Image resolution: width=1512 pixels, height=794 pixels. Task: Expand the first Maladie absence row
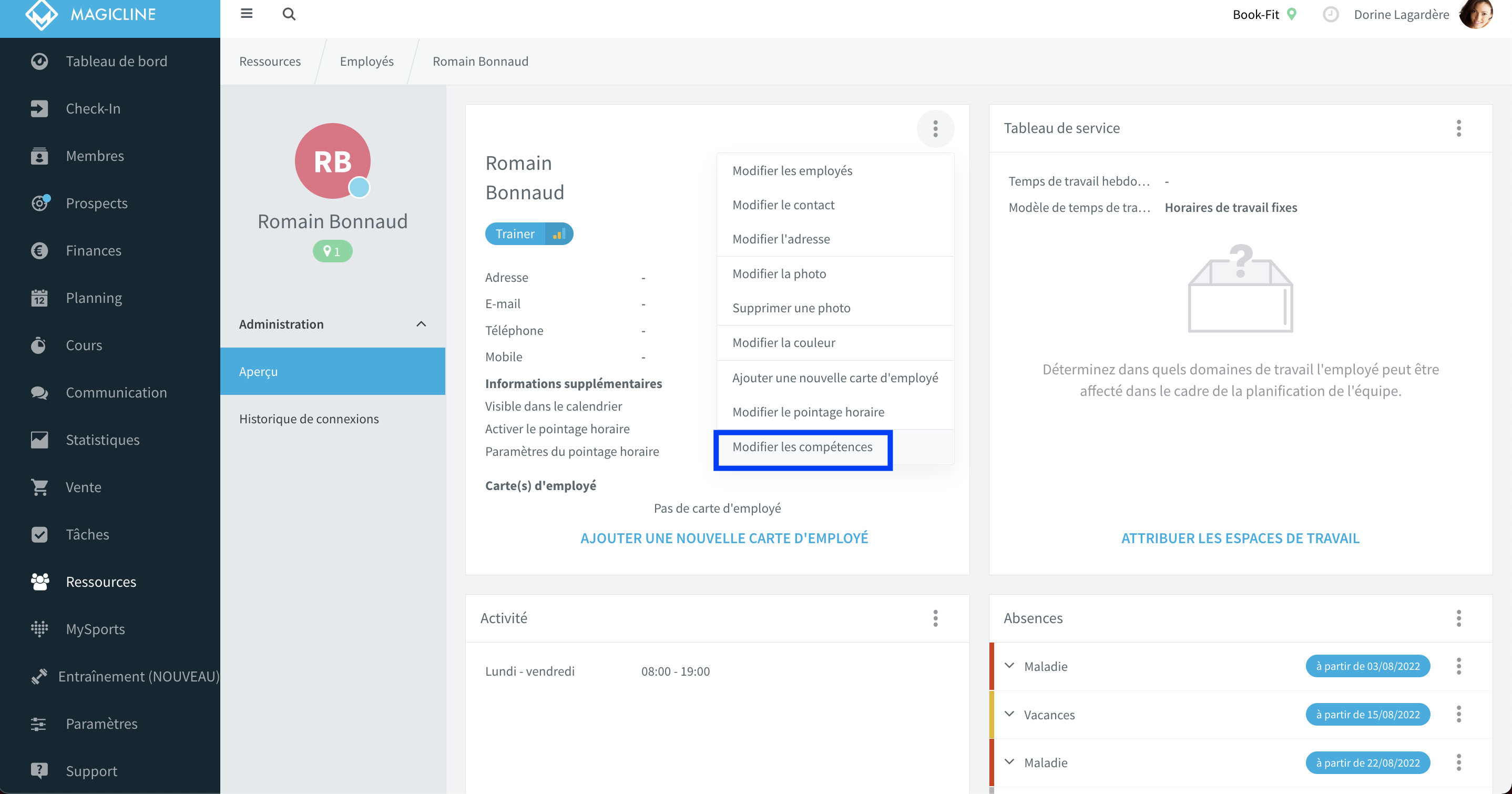coord(1009,666)
